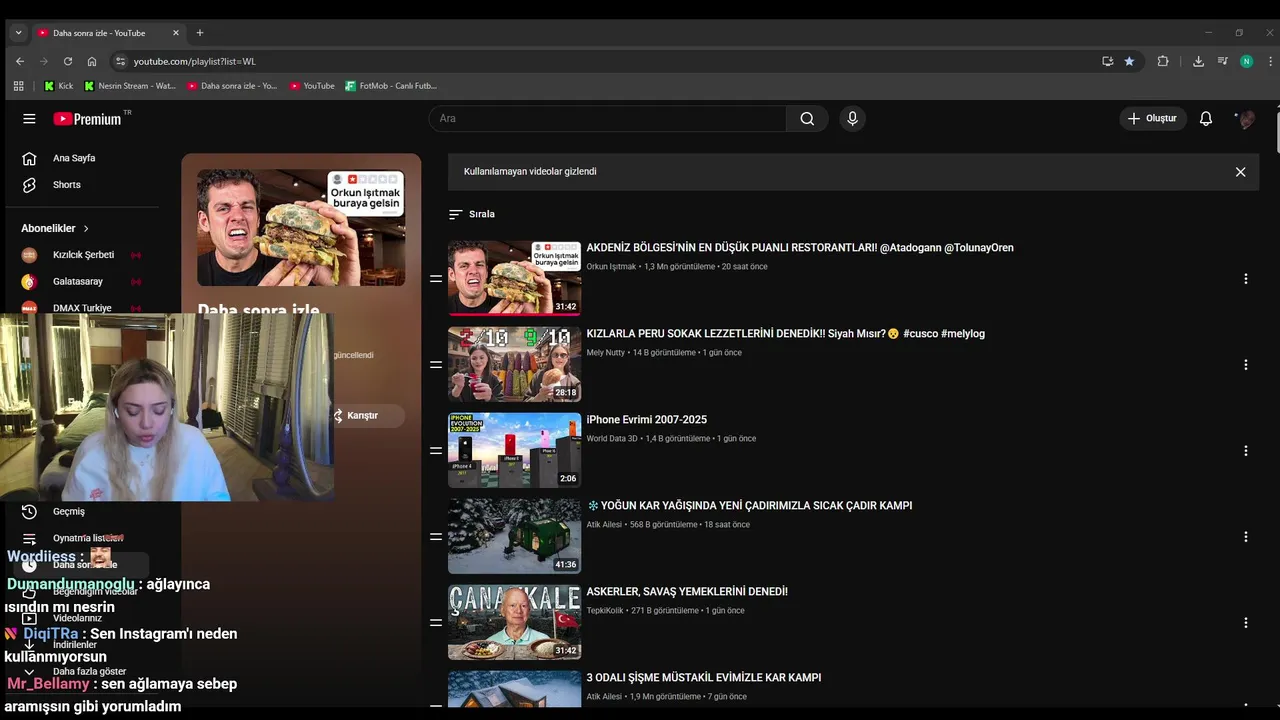Open 'ASKERLER, SAVAŞ YEMEKLERİNİ DENEDİ!' title
Screen dimensions: 1280x720
(x=687, y=592)
